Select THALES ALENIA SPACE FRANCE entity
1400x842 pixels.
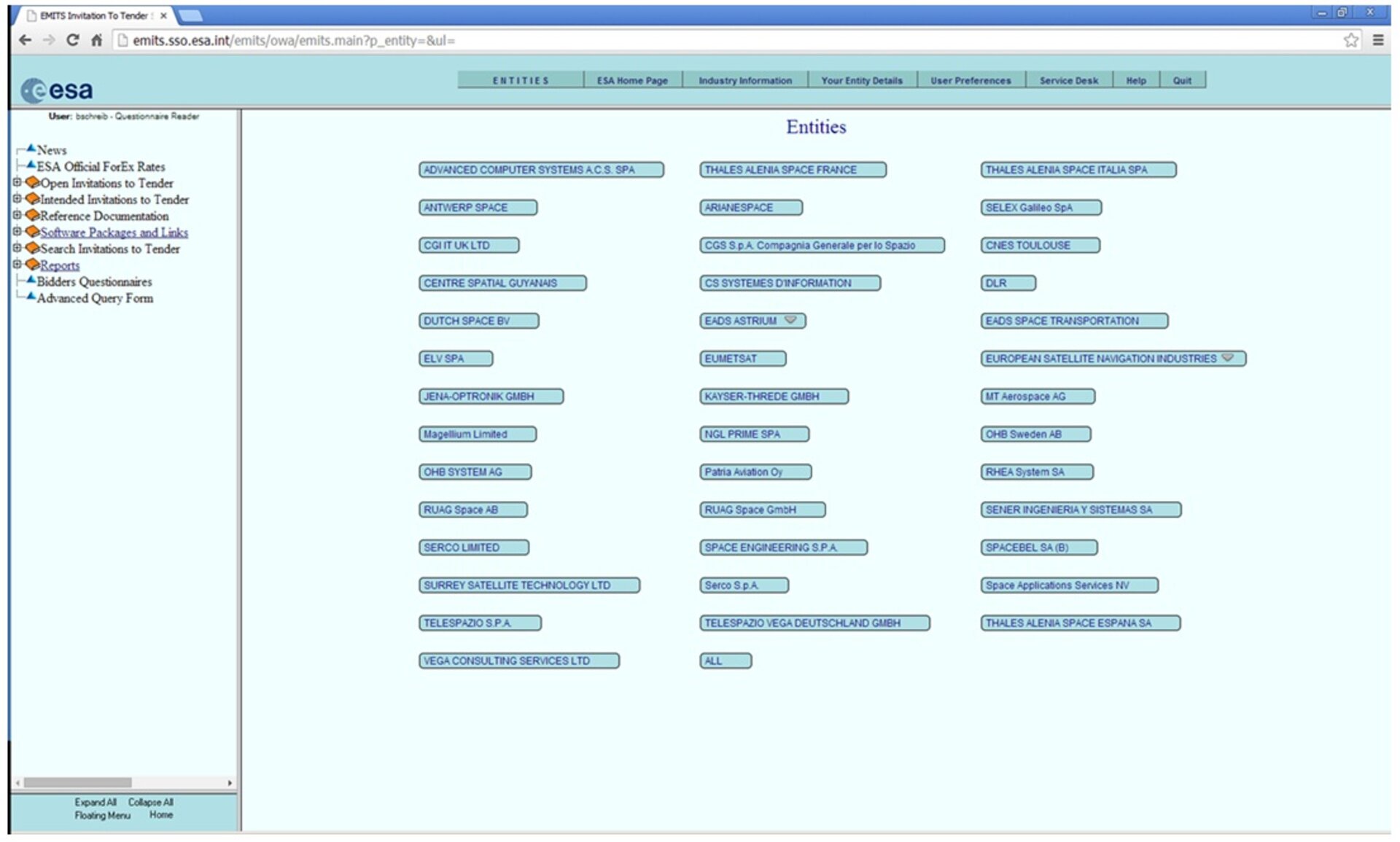[793, 170]
